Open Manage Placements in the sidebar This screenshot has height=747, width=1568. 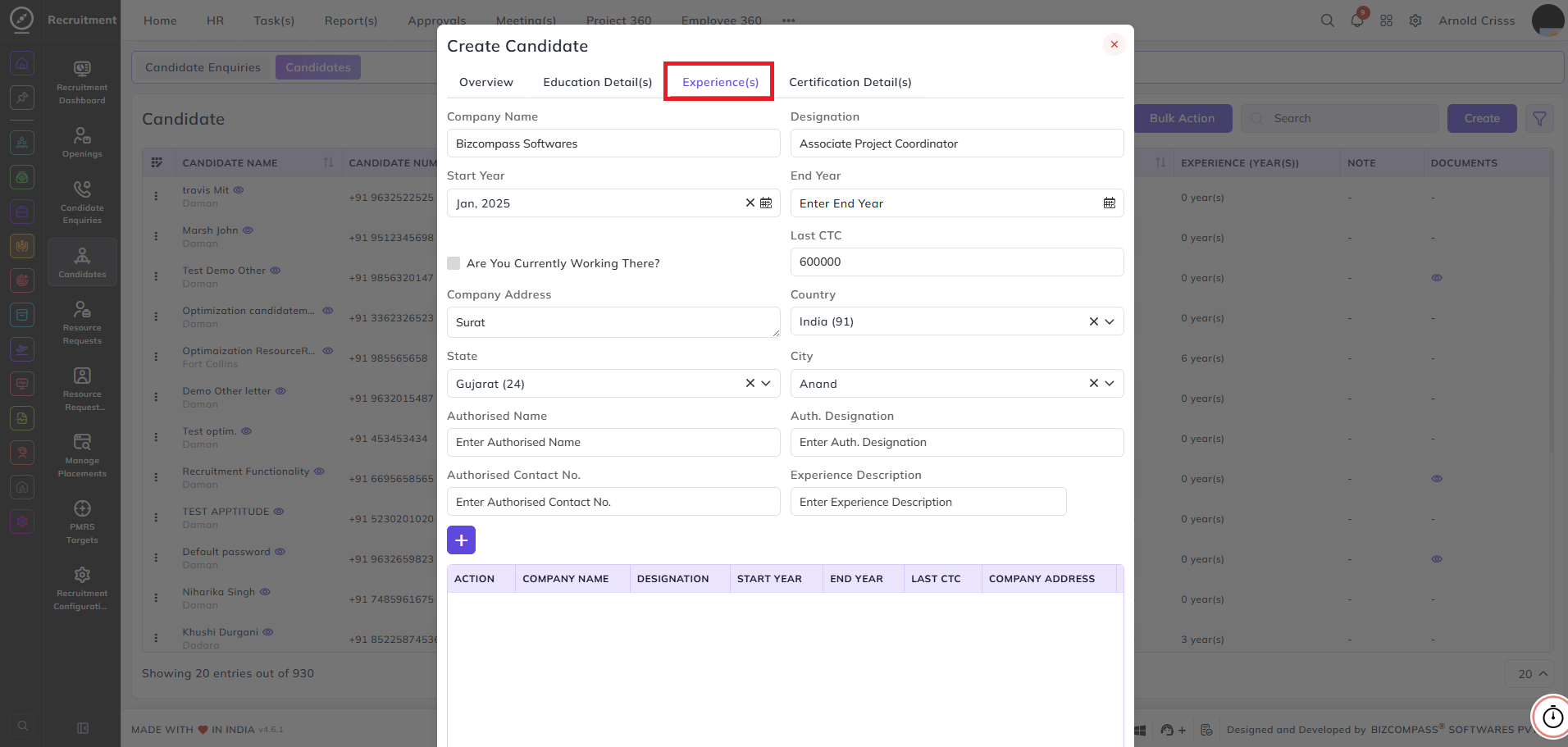tap(82, 455)
